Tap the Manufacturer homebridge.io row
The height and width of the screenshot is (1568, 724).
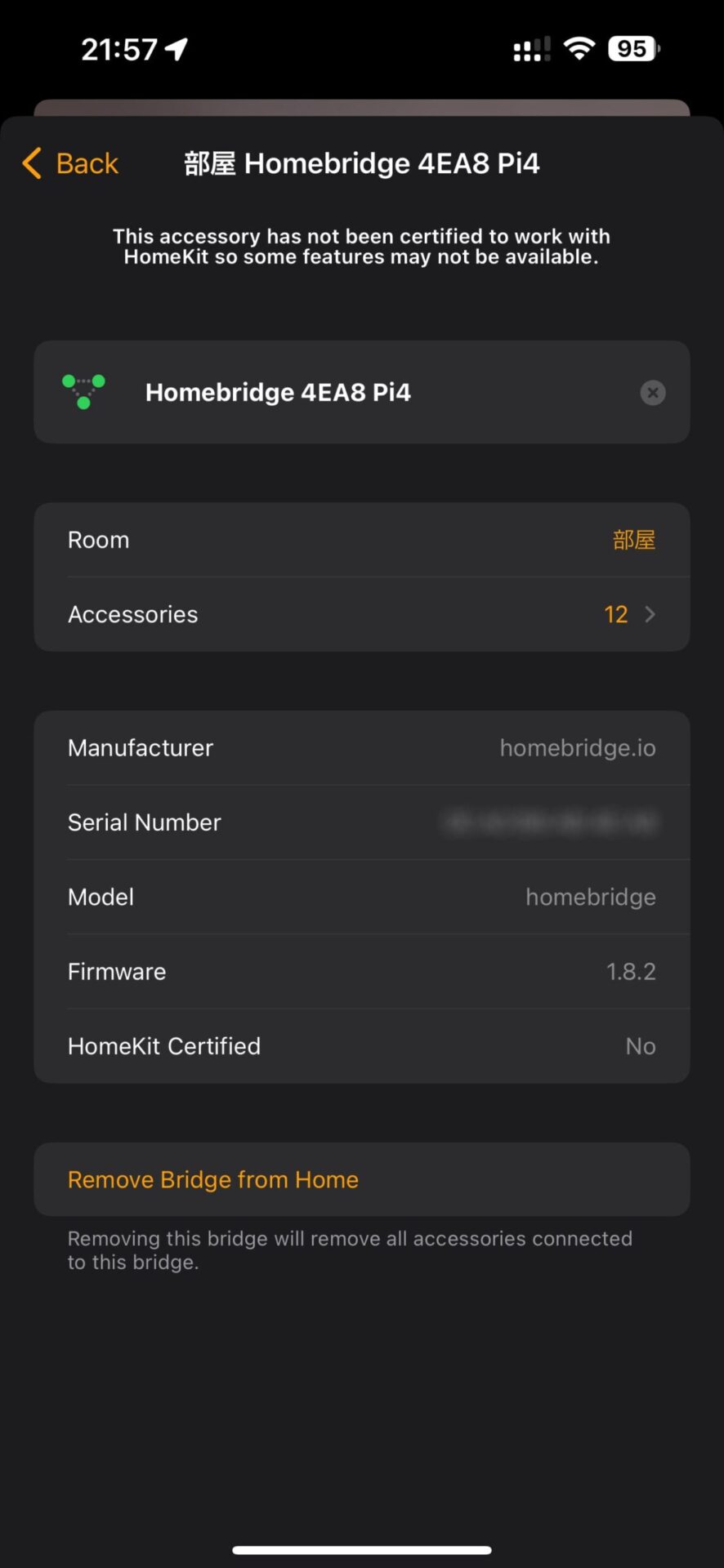coord(362,747)
